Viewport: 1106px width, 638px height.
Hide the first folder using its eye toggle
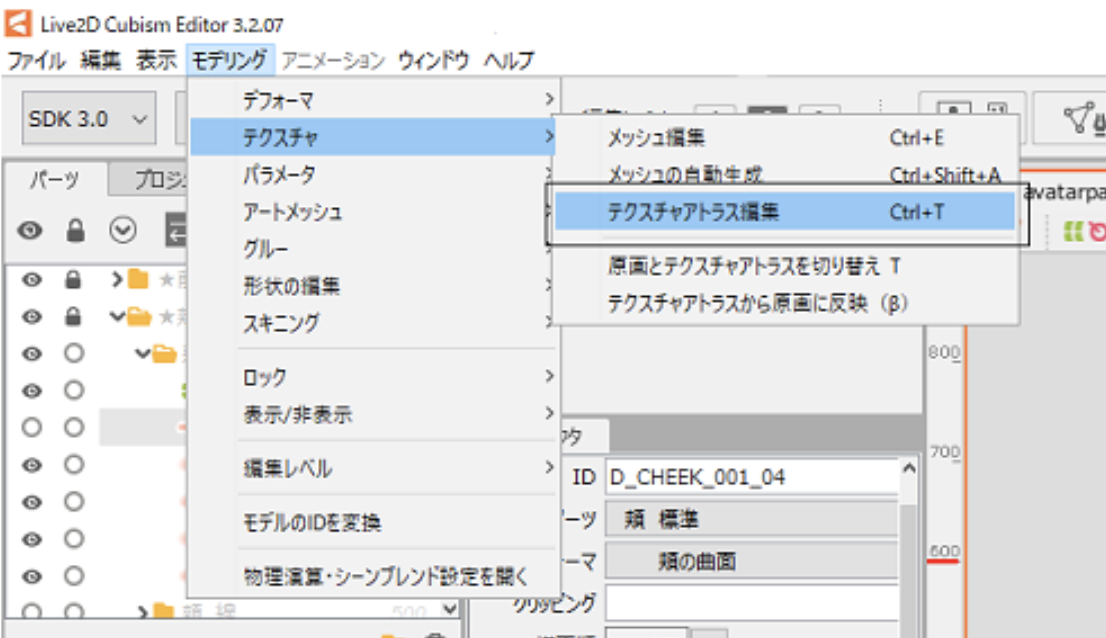(31, 280)
